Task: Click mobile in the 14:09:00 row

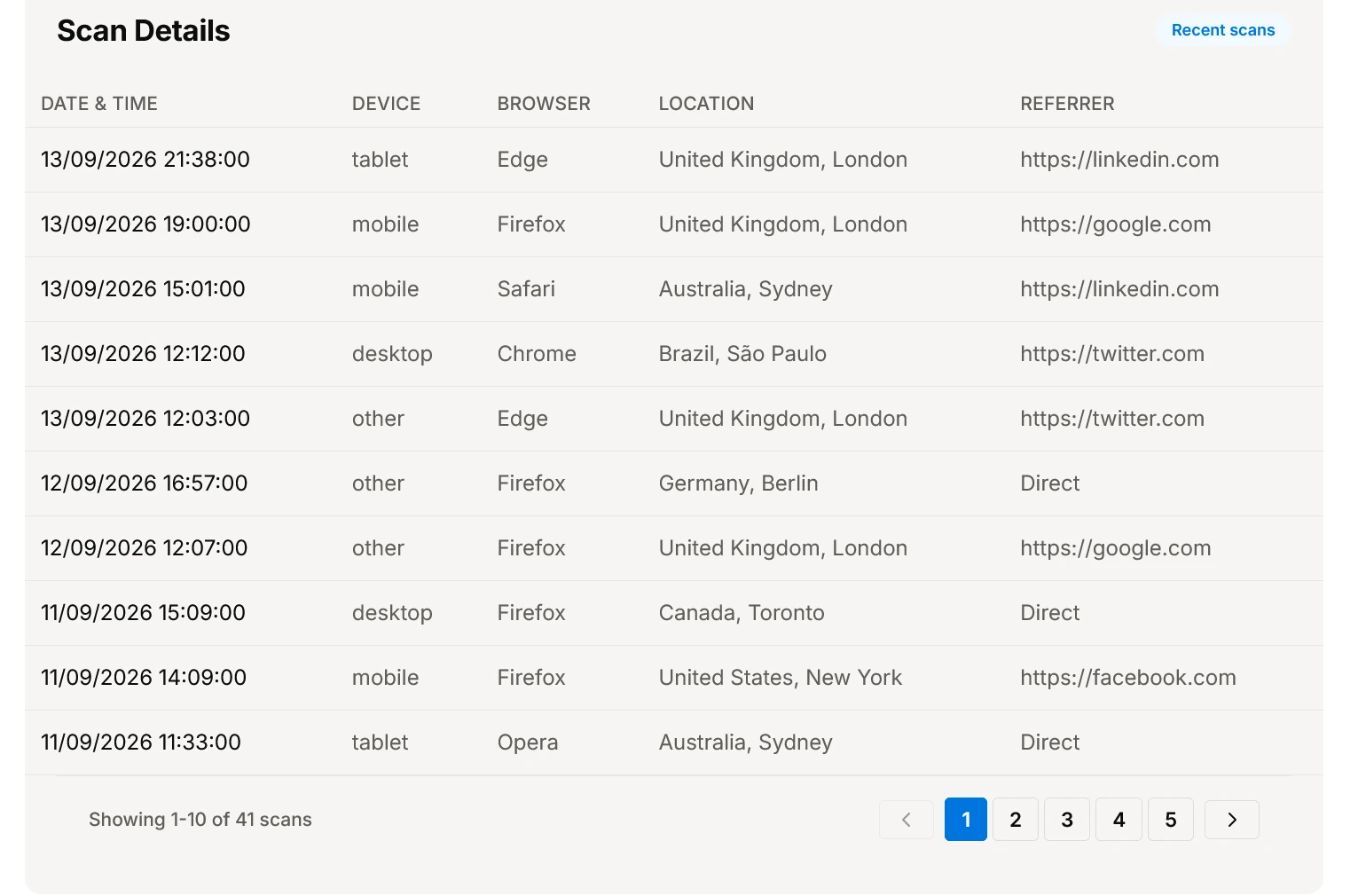Action: point(385,678)
